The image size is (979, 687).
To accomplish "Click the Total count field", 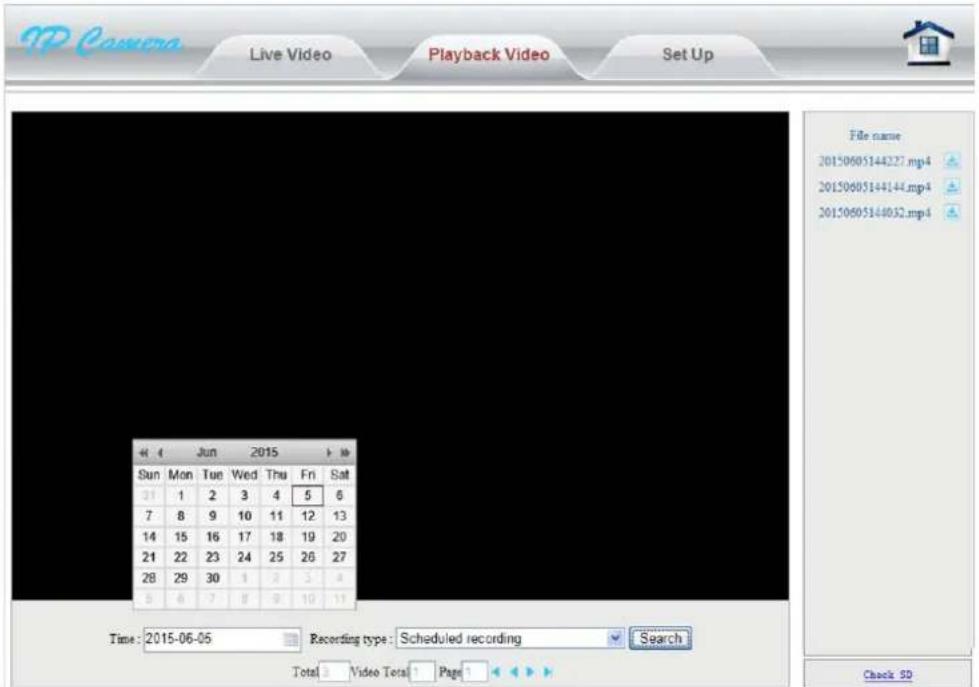I will [334, 672].
